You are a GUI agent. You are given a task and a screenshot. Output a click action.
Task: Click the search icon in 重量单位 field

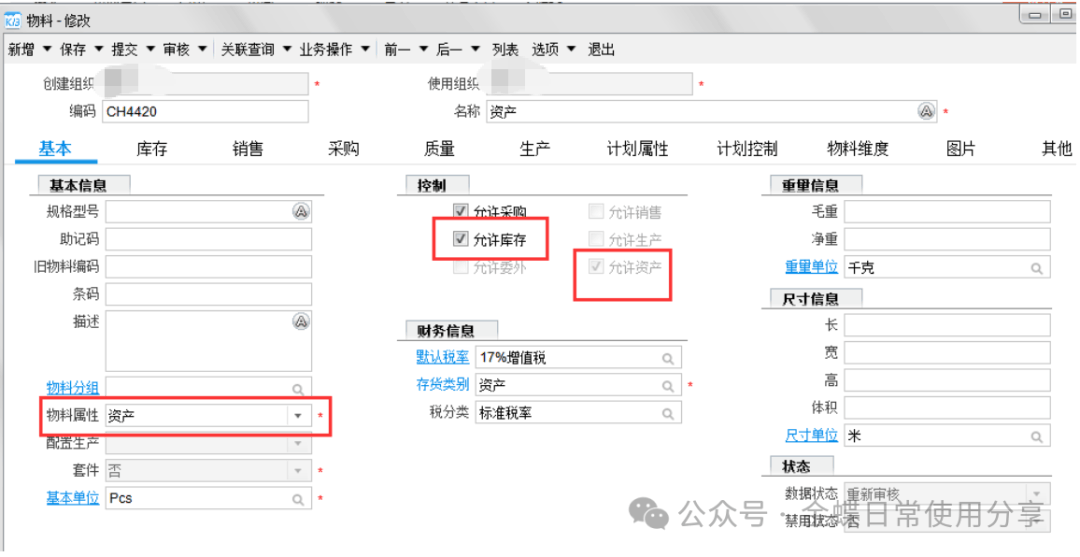click(x=1037, y=268)
